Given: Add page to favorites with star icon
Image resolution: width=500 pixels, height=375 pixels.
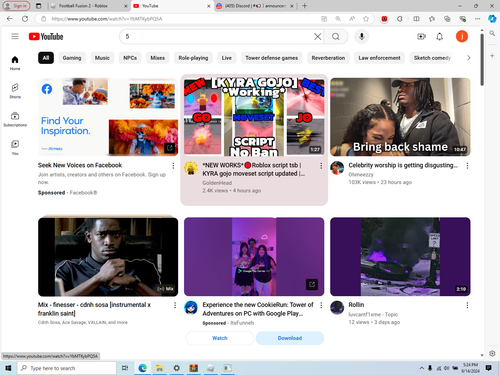Looking at the screenshot, I should [x=366, y=19].
